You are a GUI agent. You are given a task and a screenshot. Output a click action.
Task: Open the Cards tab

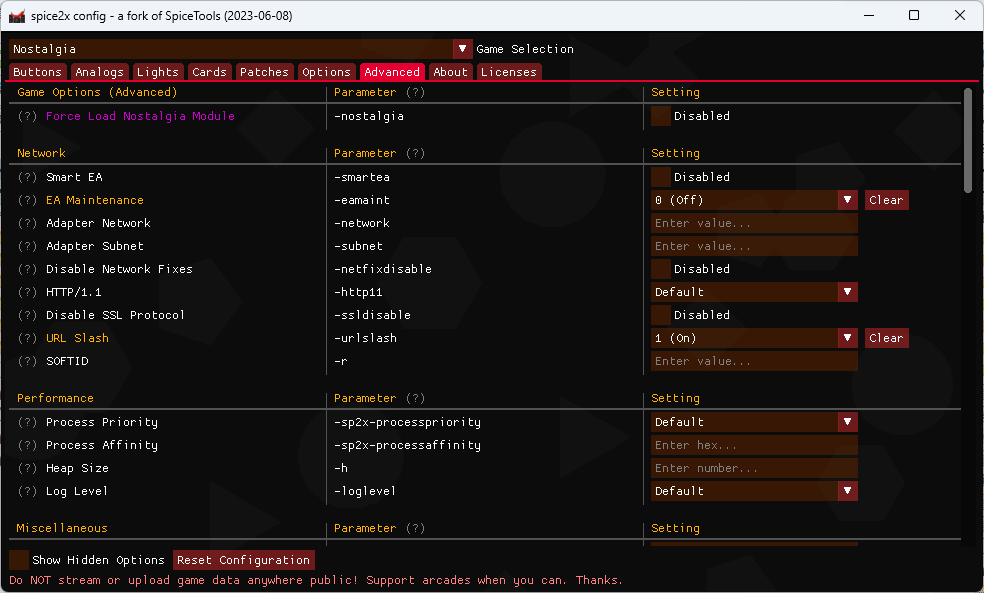click(x=209, y=71)
